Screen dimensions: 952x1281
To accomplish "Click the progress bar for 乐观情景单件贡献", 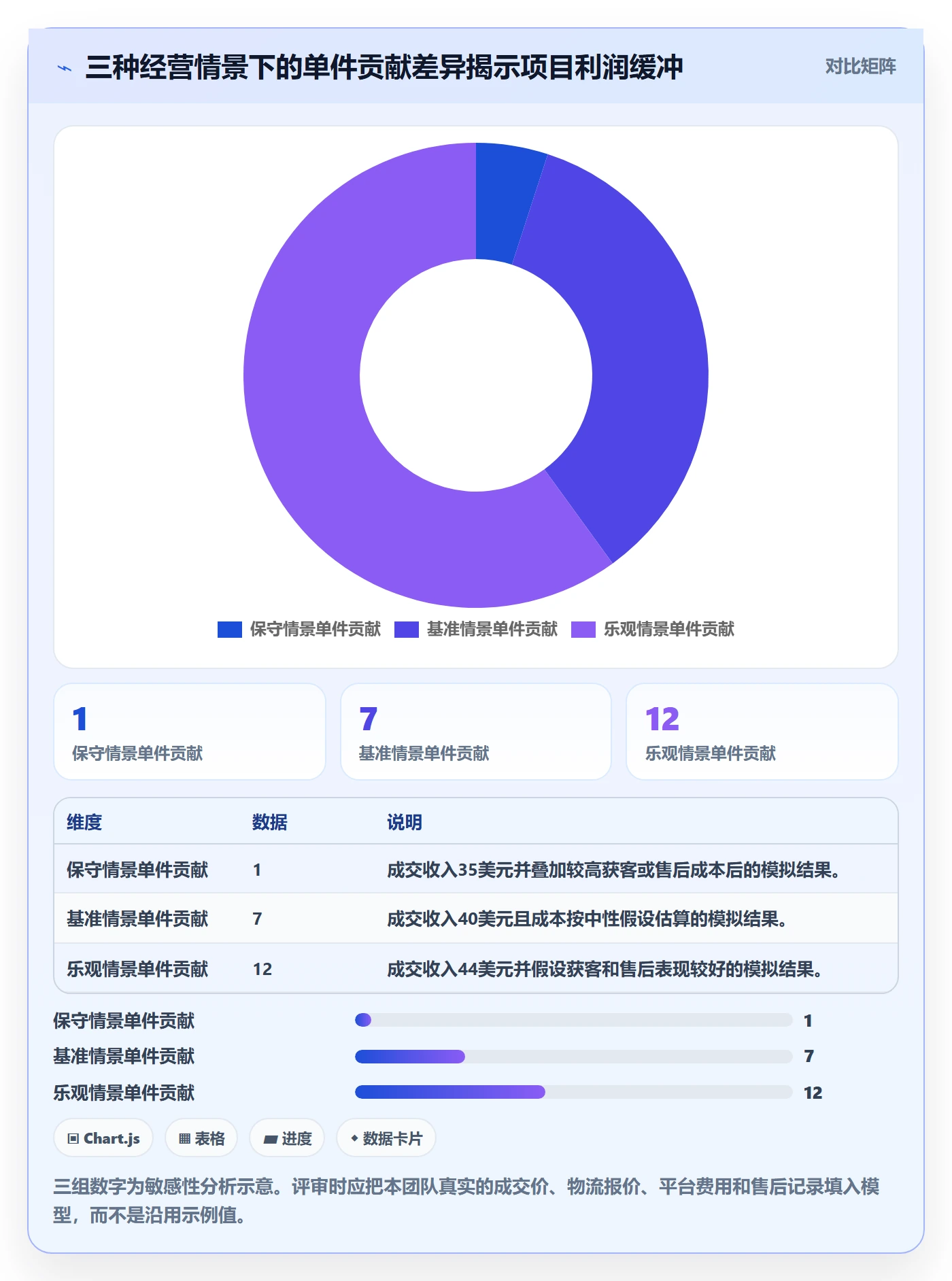I will click(x=574, y=1092).
